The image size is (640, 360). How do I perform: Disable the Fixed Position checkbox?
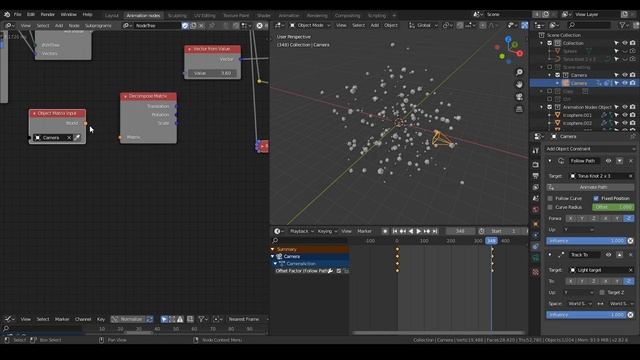point(596,198)
